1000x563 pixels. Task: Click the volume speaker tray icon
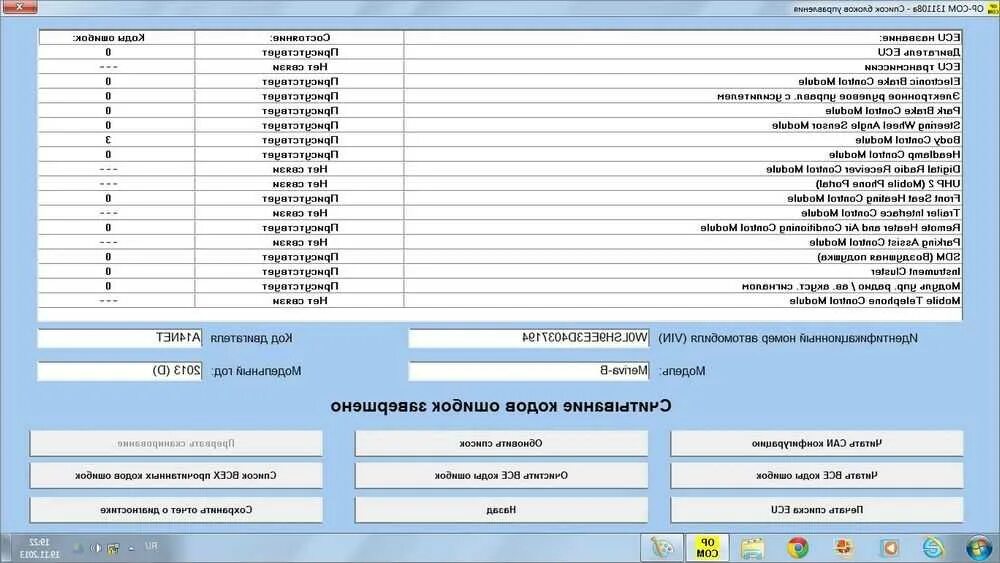pos(96,548)
